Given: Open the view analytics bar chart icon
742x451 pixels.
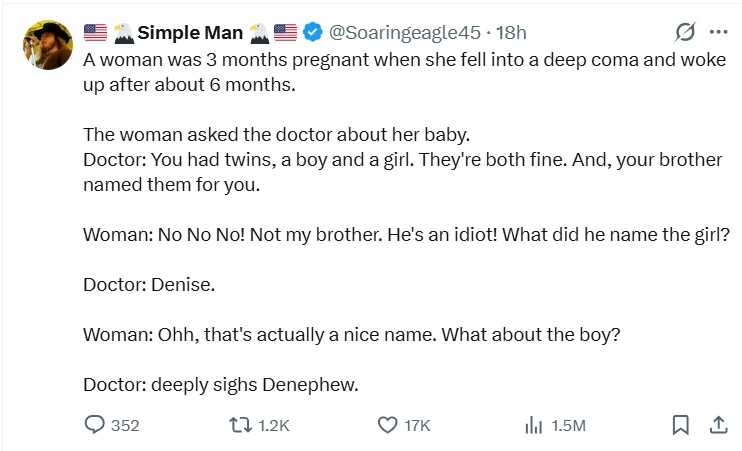Looking at the screenshot, I should point(533,425).
